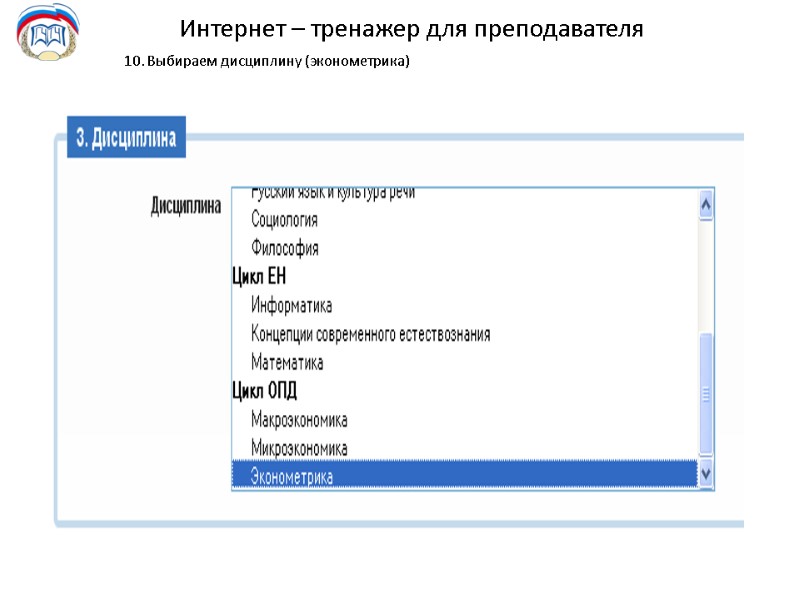Click the tricolor ribbon on the emblem
The height and width of the screenshot is (600, 800).
(42, 14)
